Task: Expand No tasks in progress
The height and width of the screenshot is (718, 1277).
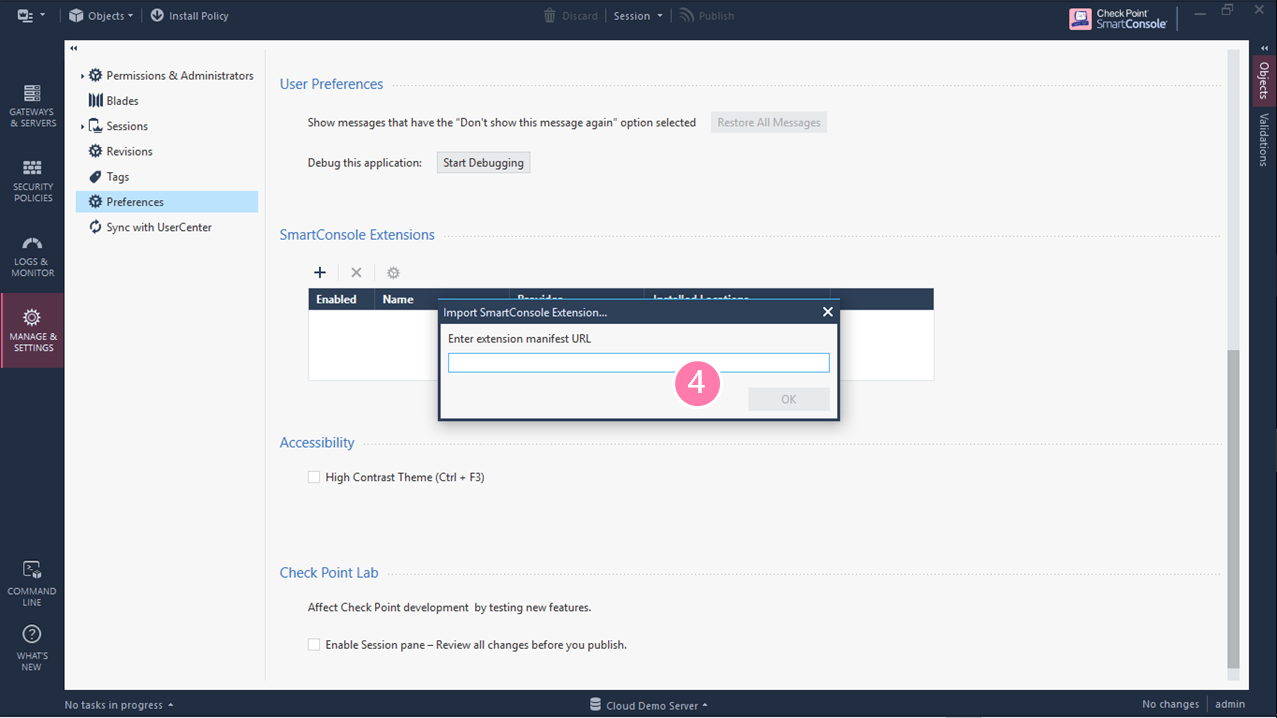Action: point(119,705)
